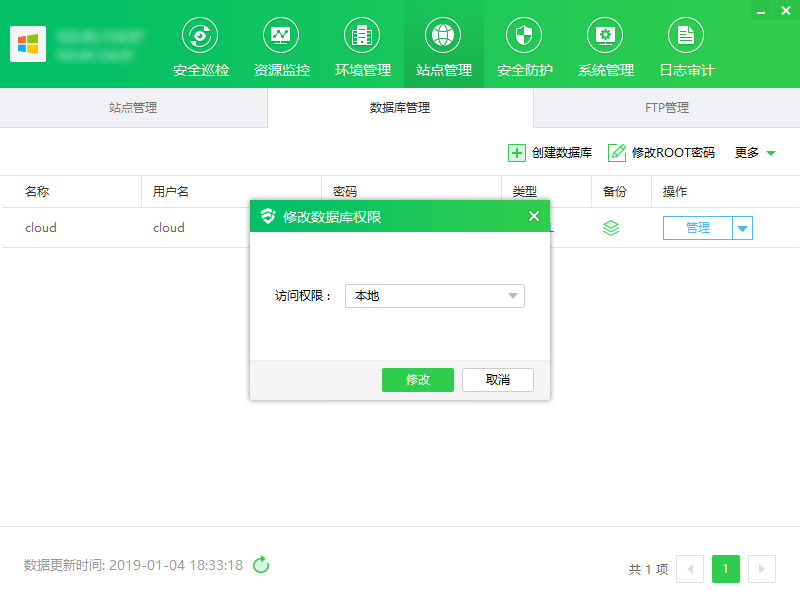Click the green plus icon for 创建数据库

[516, 153]
